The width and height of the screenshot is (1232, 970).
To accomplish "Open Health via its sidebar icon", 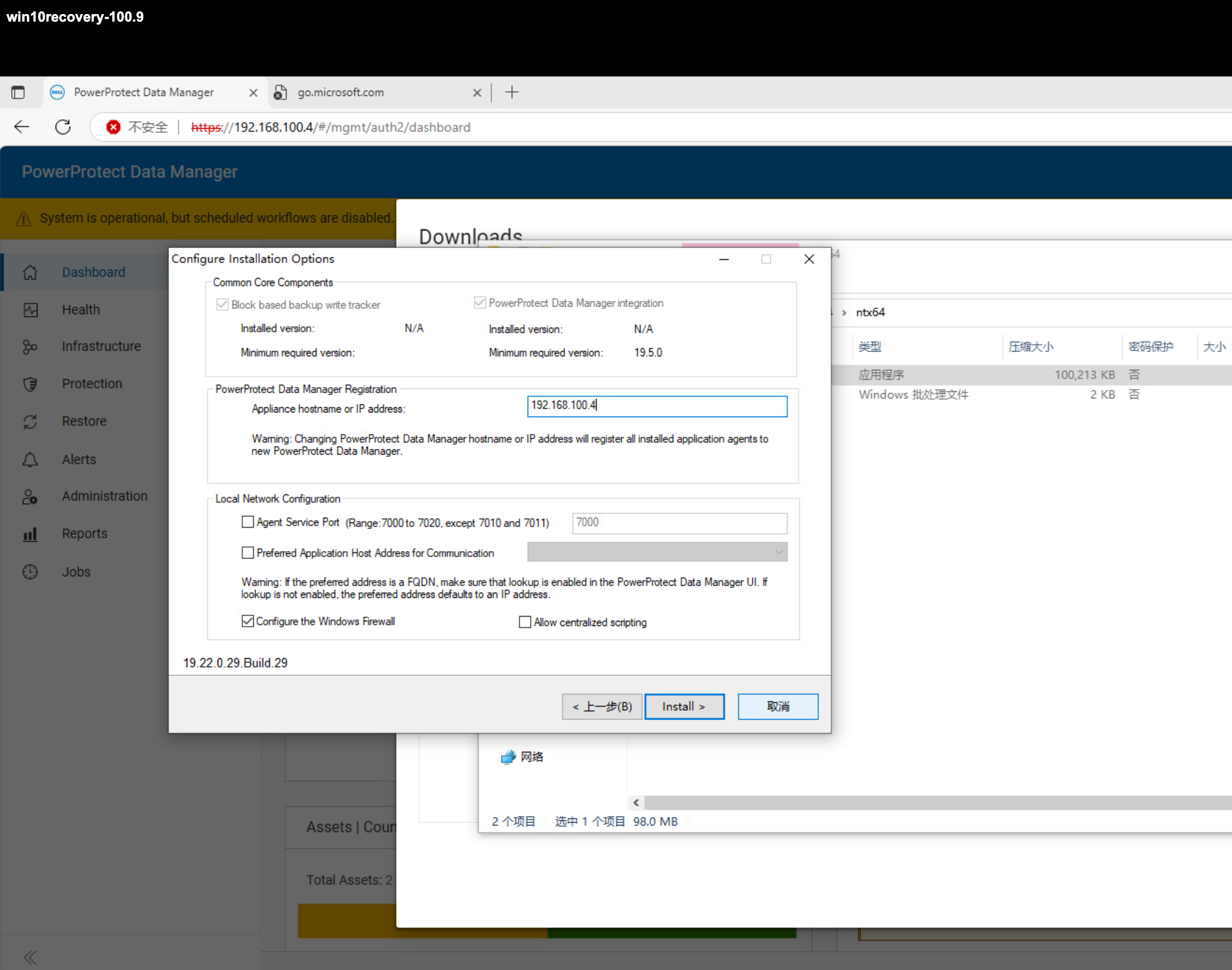I will [x=30, y=310].
